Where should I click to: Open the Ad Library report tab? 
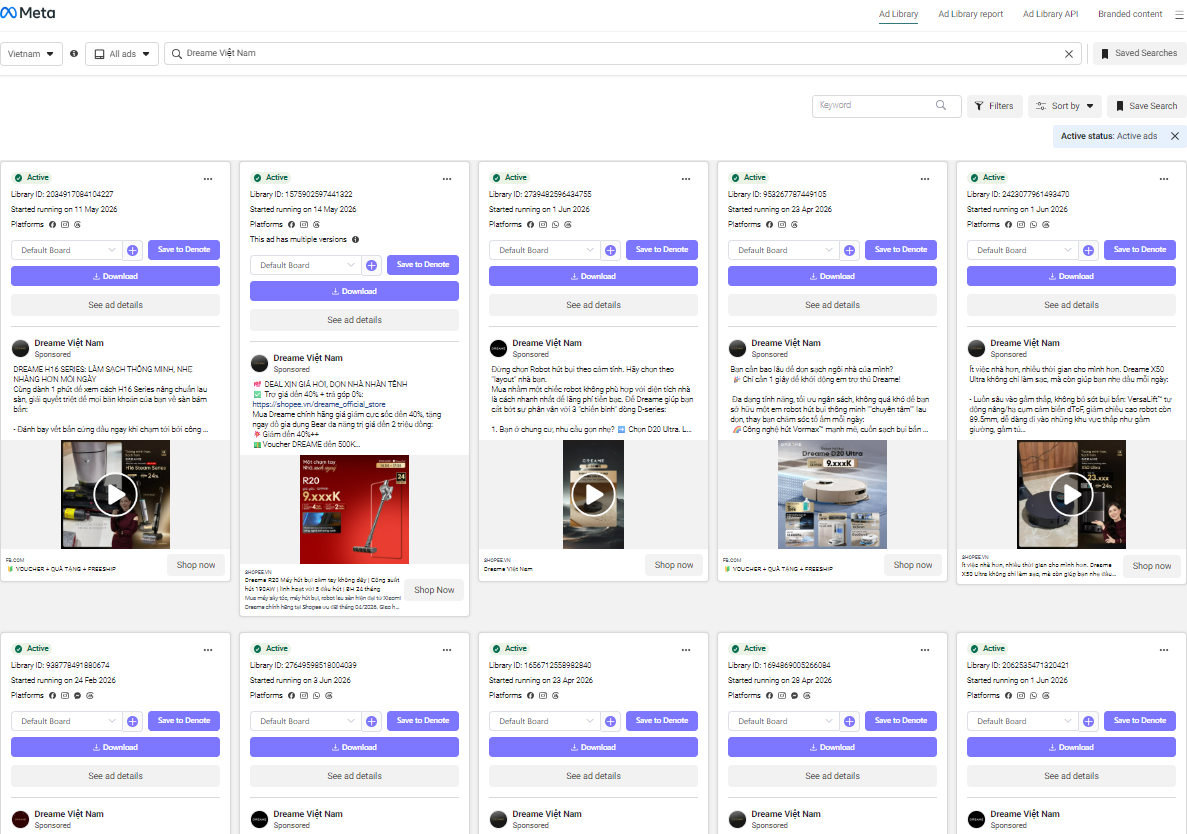[970, 14]
